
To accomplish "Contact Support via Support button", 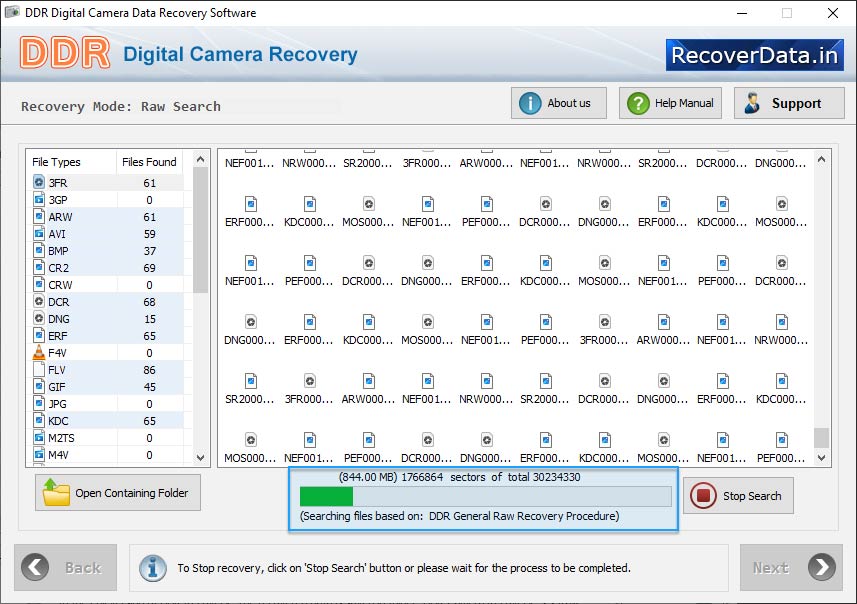I will (x=789, y=103).
